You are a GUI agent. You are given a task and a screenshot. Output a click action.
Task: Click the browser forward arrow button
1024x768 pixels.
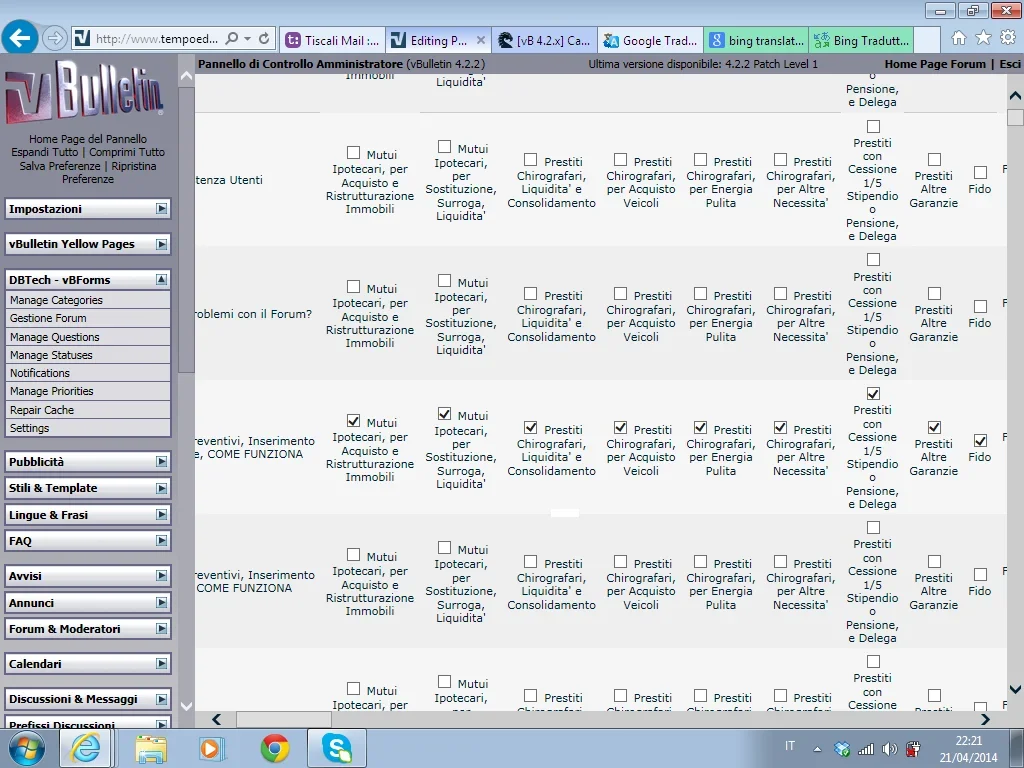[x=54, y=39]
